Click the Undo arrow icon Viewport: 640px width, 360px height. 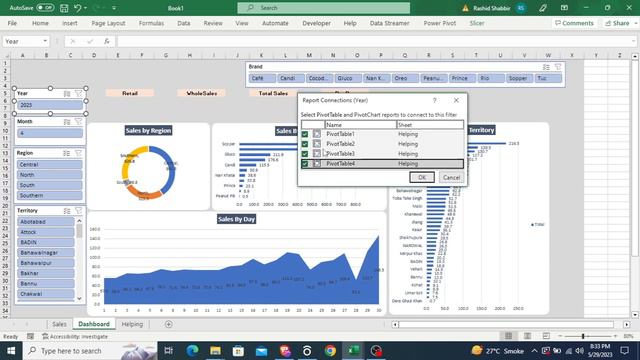coord(78,8)
